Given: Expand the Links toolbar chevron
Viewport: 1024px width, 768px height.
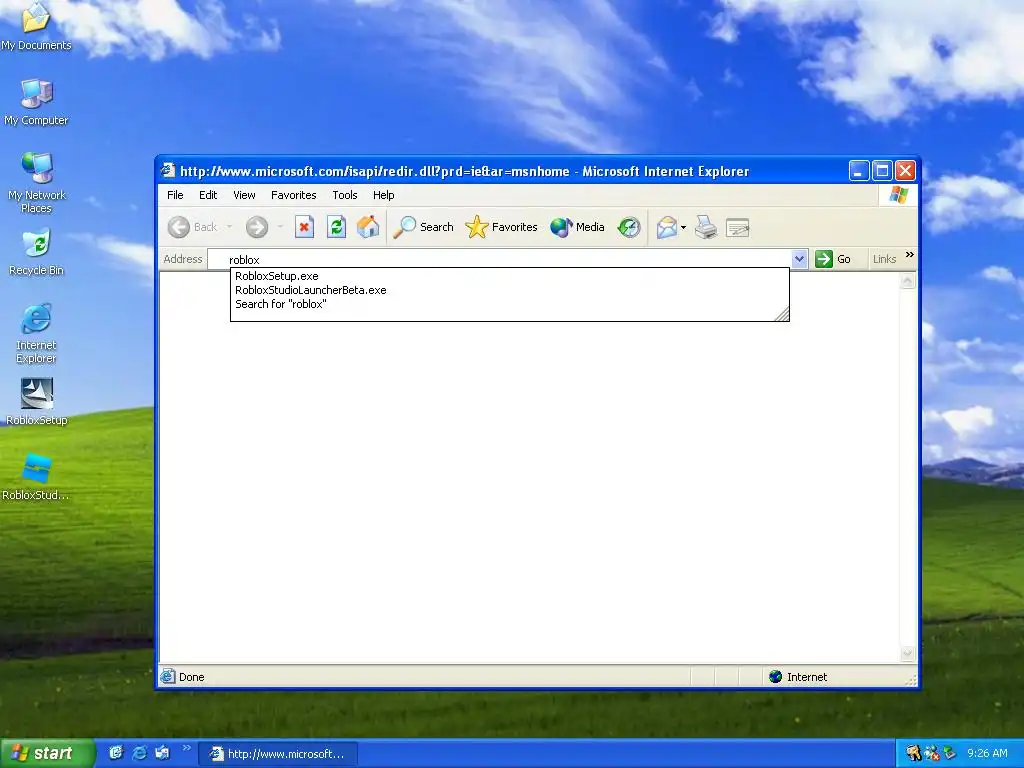Looking at the screenshot, I should (x=910, y=255).
